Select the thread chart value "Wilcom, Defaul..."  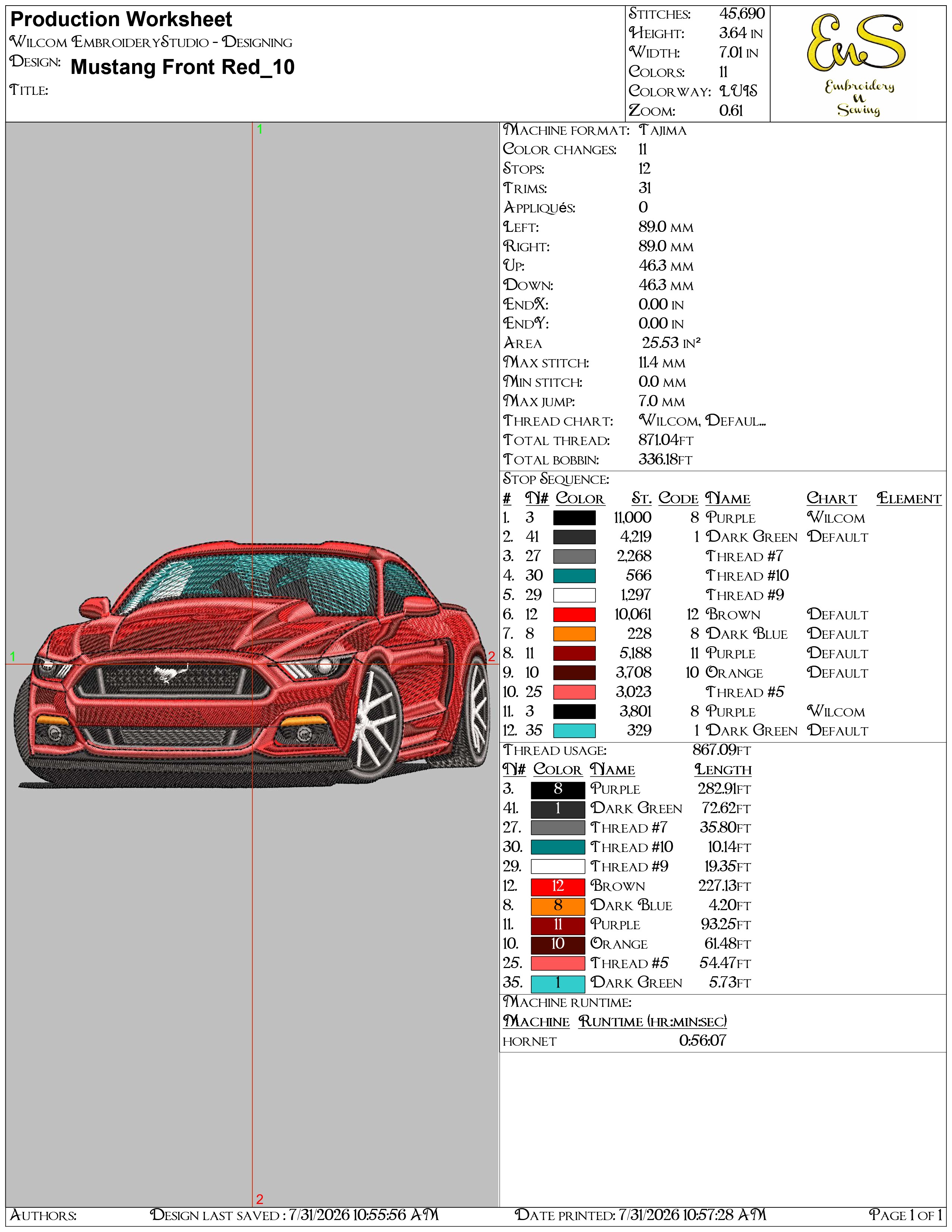pyautogui.click(x=702, y=420)
